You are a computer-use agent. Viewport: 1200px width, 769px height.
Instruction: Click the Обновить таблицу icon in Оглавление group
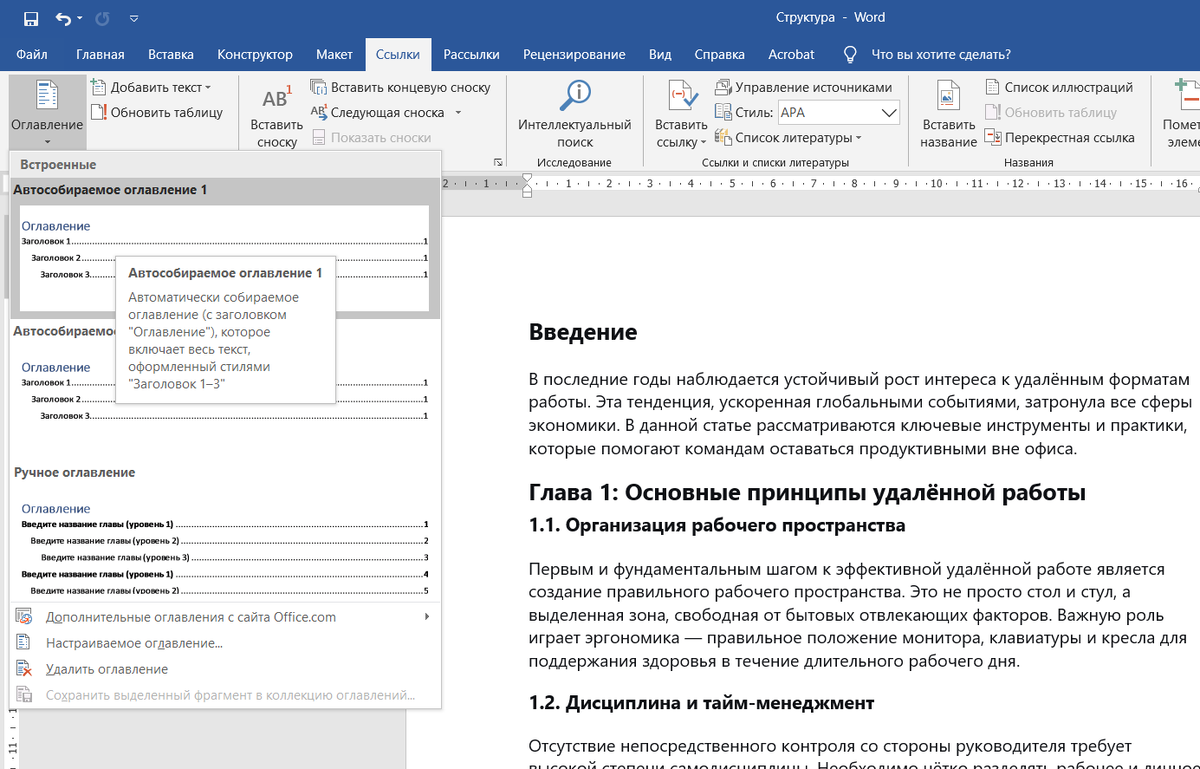tap(98, 112)
